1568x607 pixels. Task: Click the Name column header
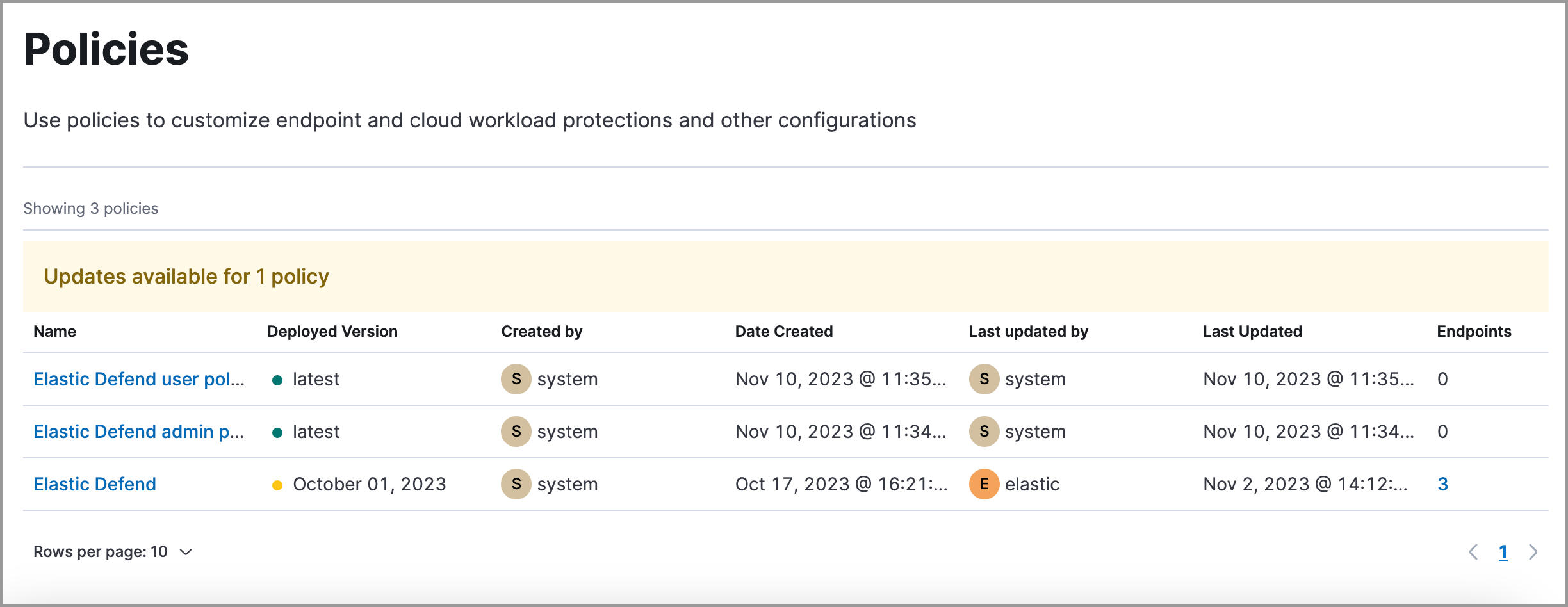tap(54, 332)
